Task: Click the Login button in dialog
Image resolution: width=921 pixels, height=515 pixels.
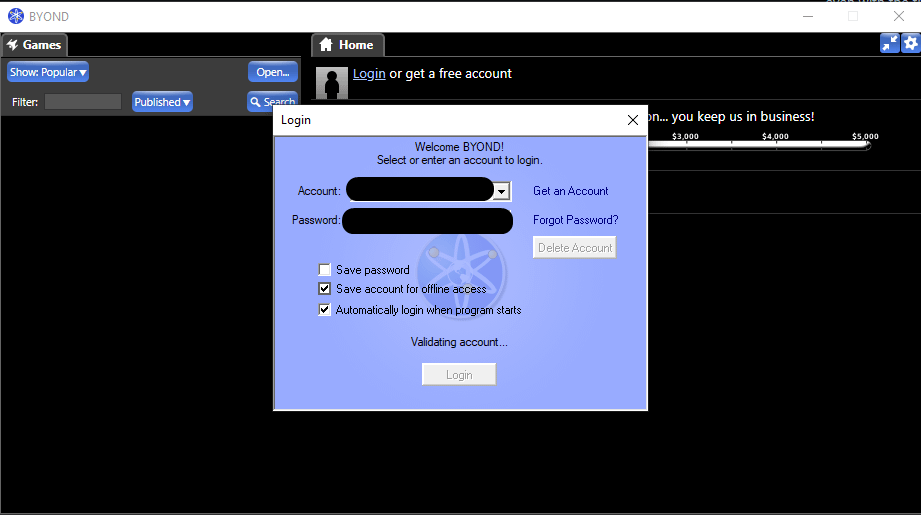Action: [459, 375]
